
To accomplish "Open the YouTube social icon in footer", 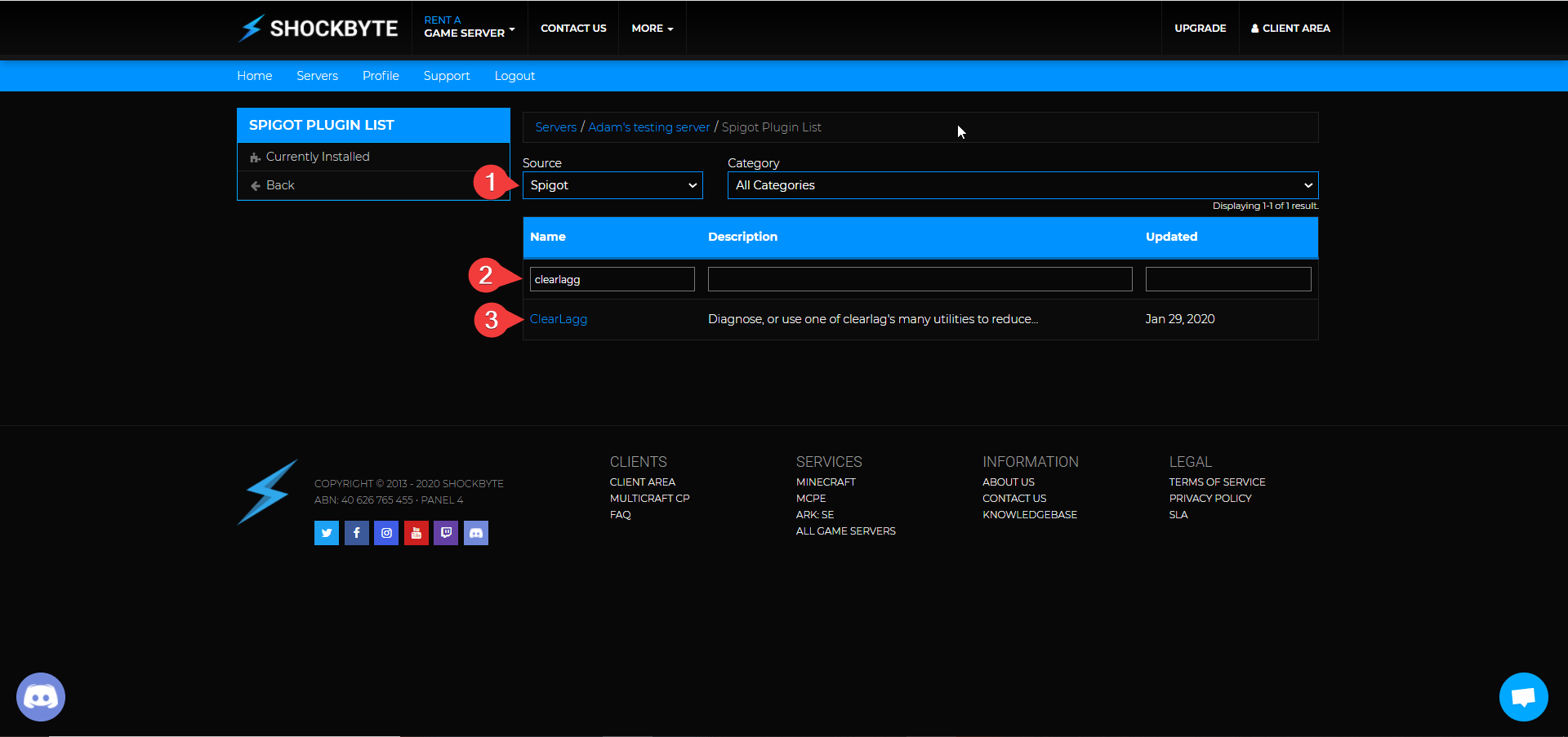I will coord(416,533).
